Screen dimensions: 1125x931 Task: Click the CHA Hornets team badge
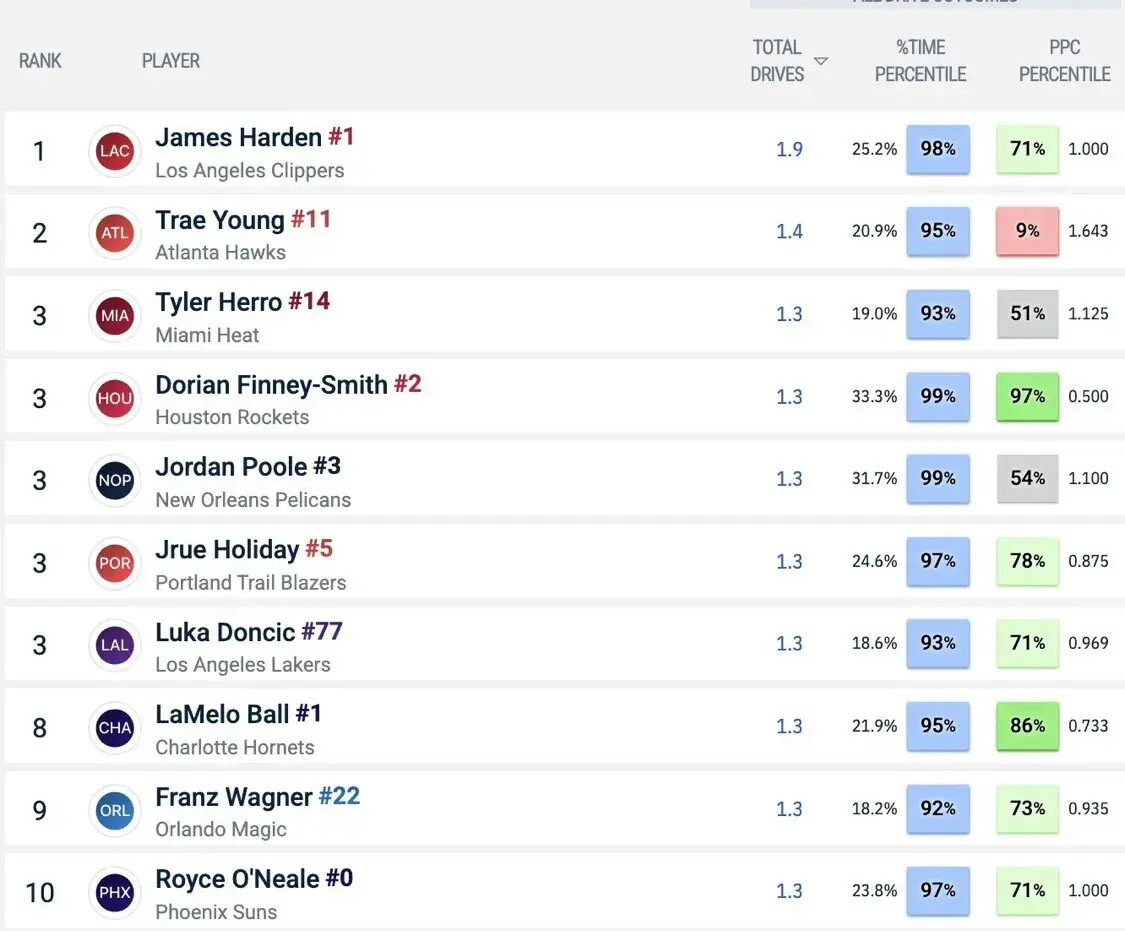click(115, 728)
